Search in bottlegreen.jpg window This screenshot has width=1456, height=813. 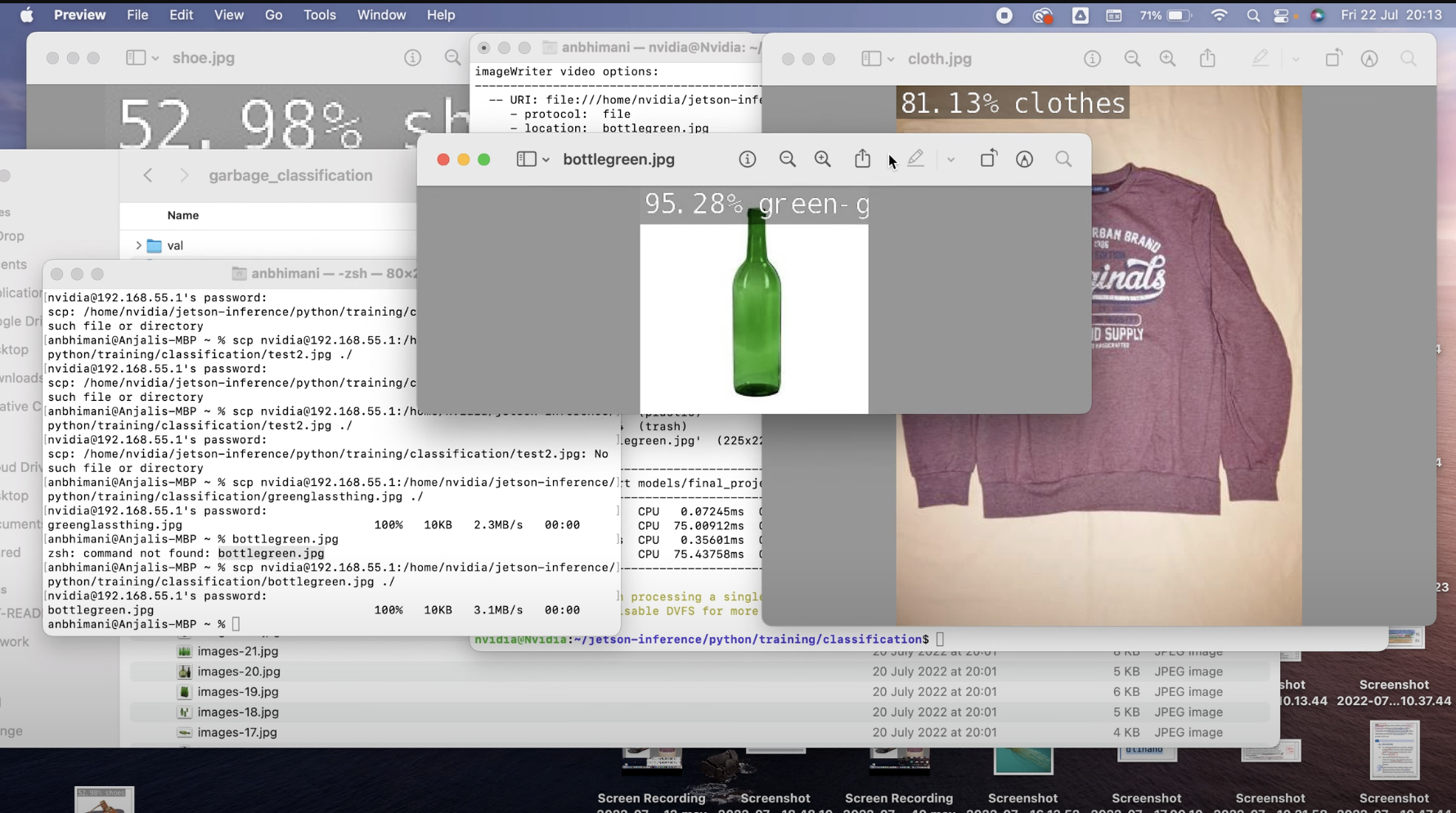pyautogui.click(x=1063, y=159)
